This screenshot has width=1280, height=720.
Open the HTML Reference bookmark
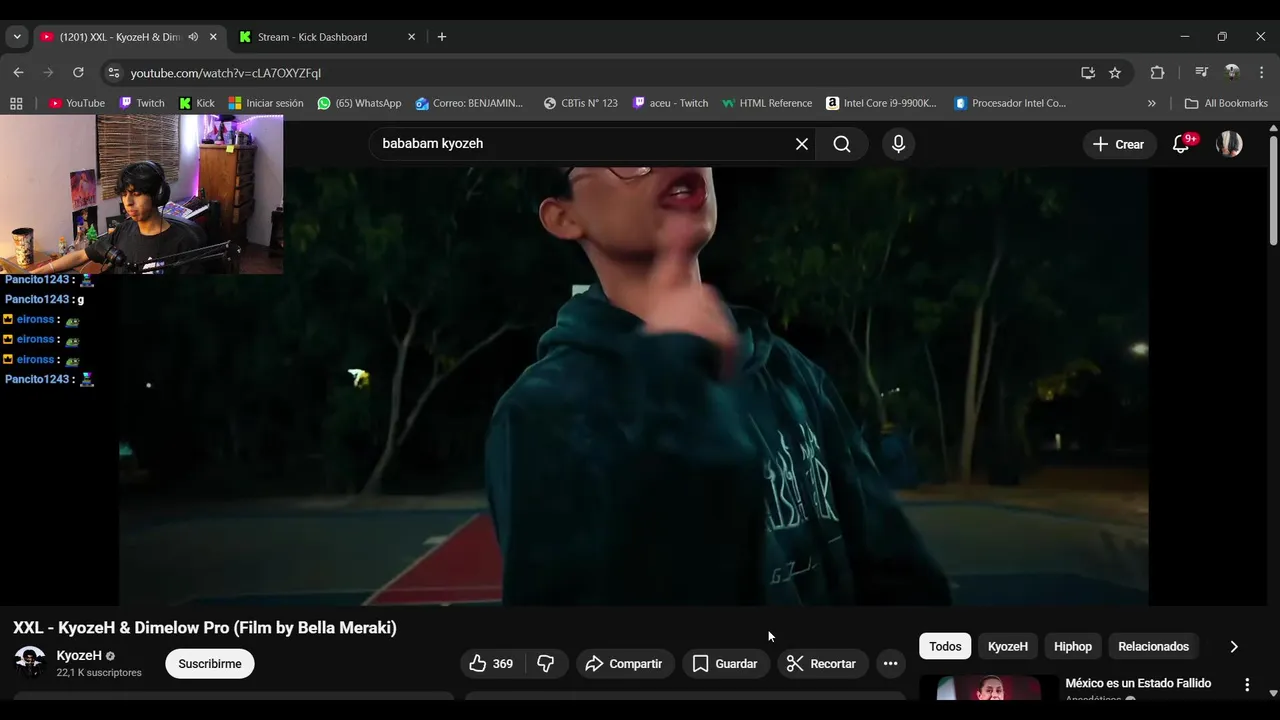pyautogui.click(x=767, y=103)
